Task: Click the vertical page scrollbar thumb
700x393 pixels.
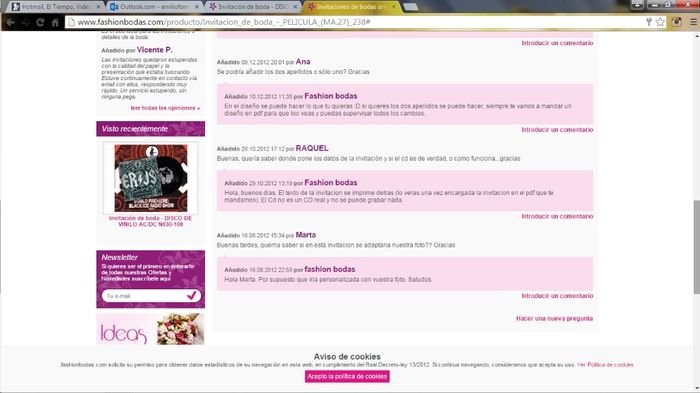Action: coord(696,247)
